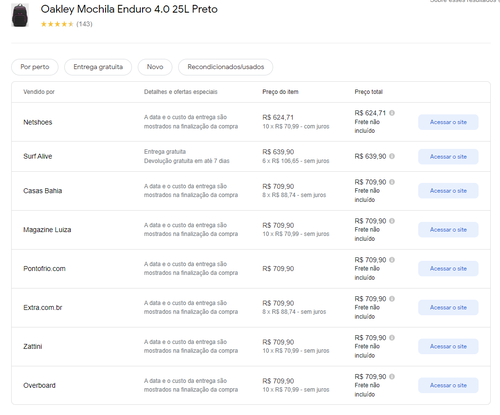Image resolution: width=500 pixels, height=415 pixels.
Task: Go to Extra.com.br via Acessar o site
Action: (x=448, y=308)
